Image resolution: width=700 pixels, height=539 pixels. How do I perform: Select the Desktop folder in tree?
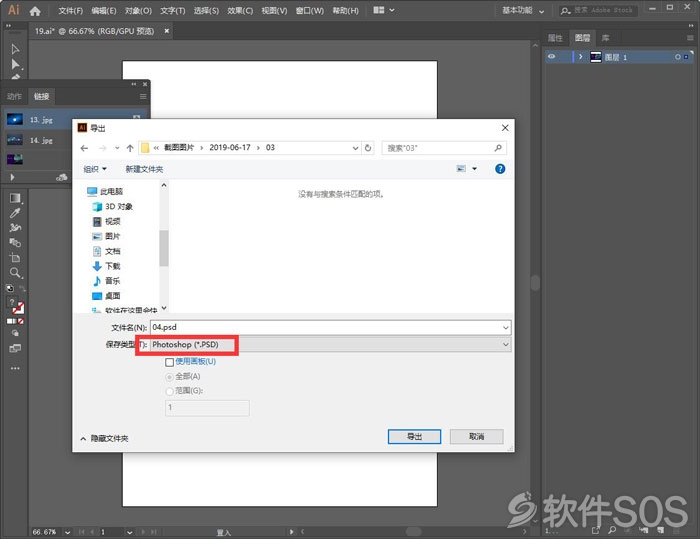point(106,296)
